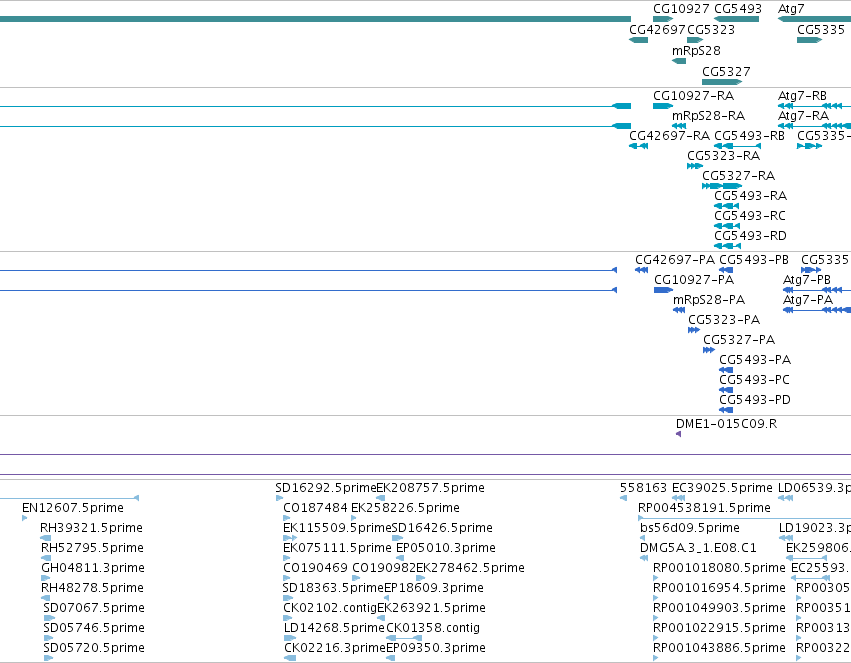Select the EN12607.5prime EST label
Screen dimensions: 851x663
point(73,508)
